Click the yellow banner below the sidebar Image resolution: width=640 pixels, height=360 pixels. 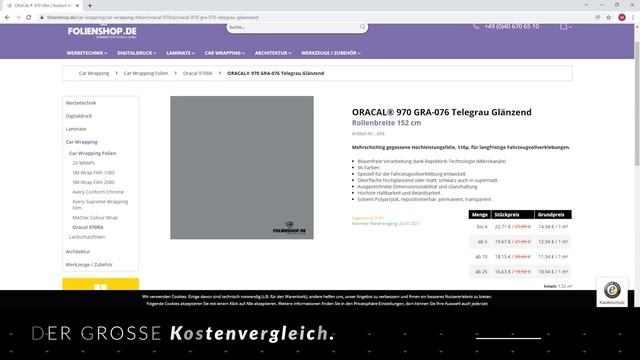pos(100,284)
